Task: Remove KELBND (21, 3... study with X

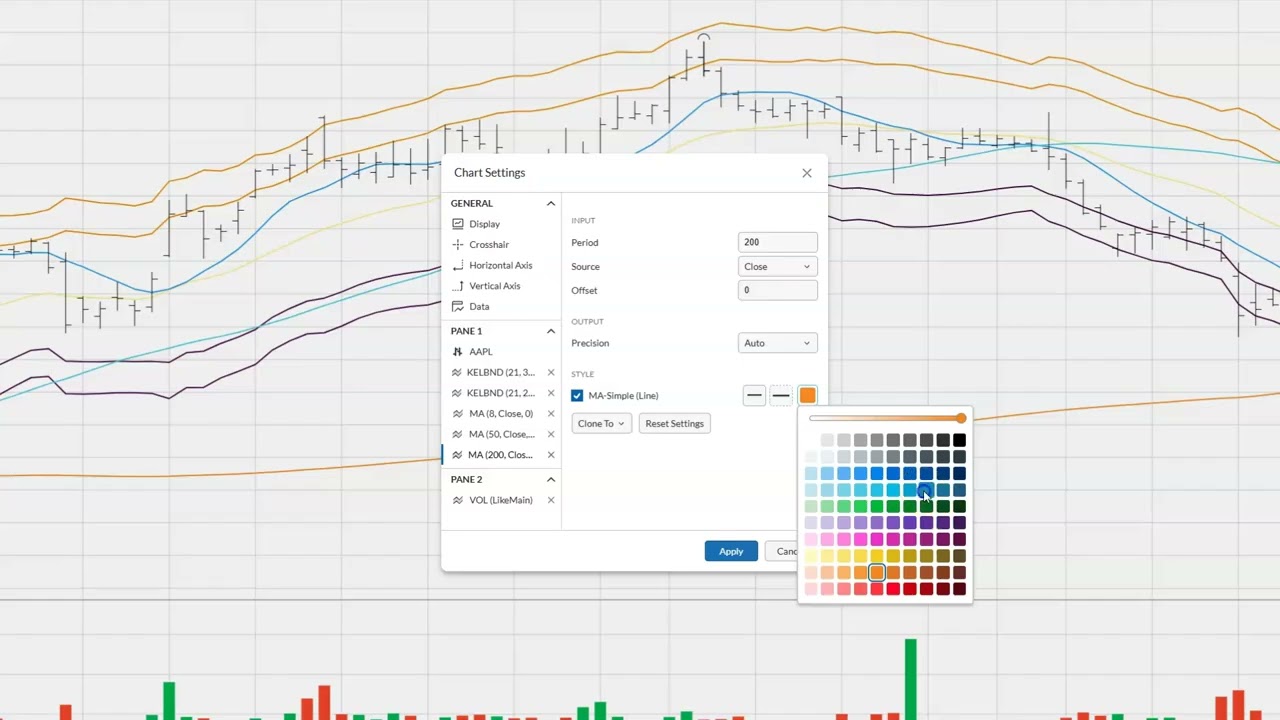Action: [551, 372]
